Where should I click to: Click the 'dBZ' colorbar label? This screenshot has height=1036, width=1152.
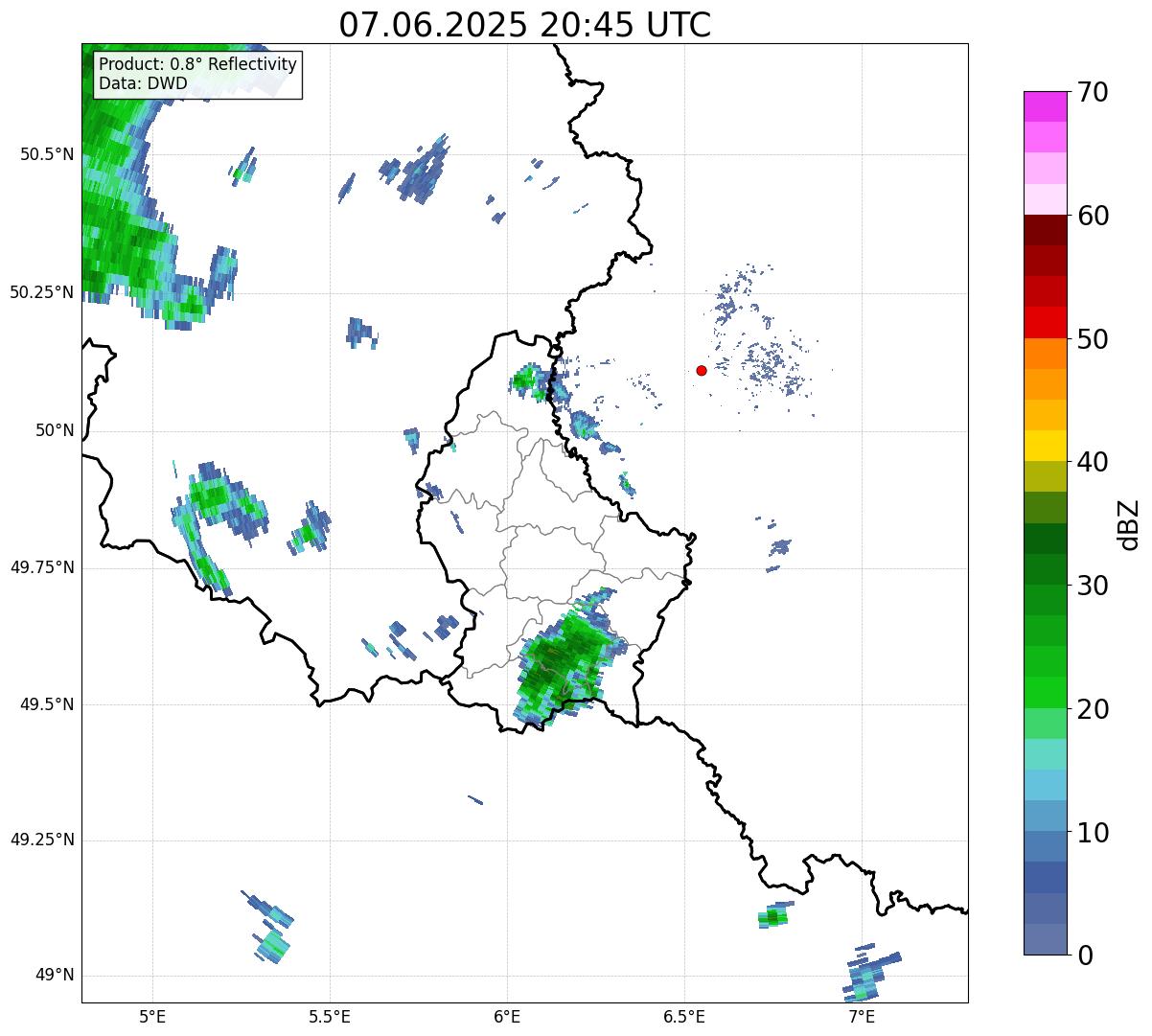tap(1128, 523)
